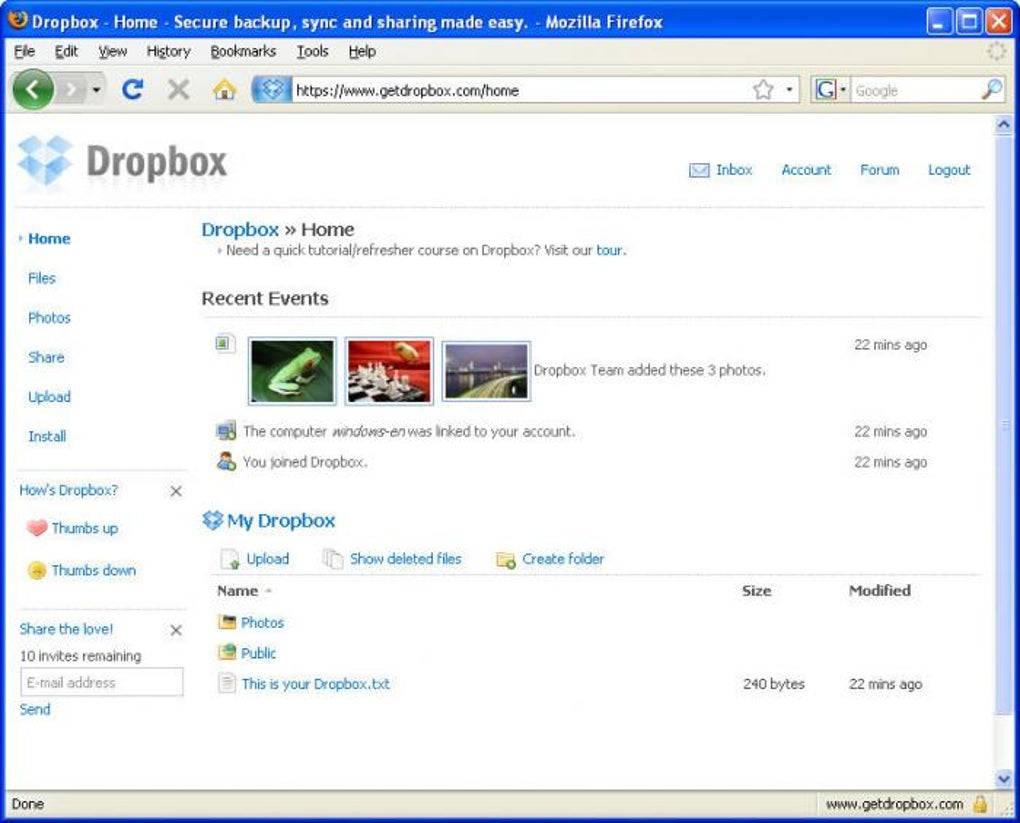Screen dimensions: 1020x823
Task: Open Photos in the left sidebar
Action: point(49,318)
